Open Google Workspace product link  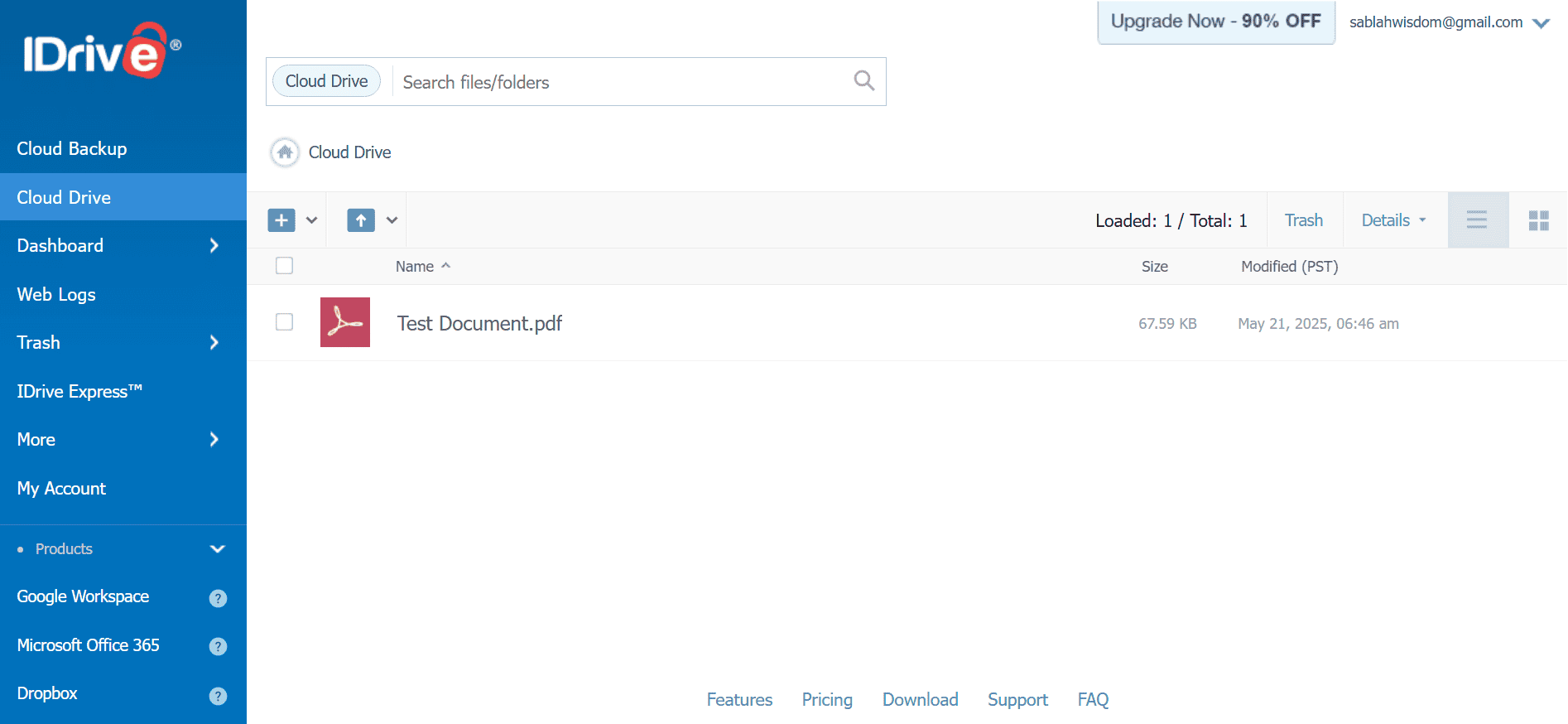(x=83, y=596)
